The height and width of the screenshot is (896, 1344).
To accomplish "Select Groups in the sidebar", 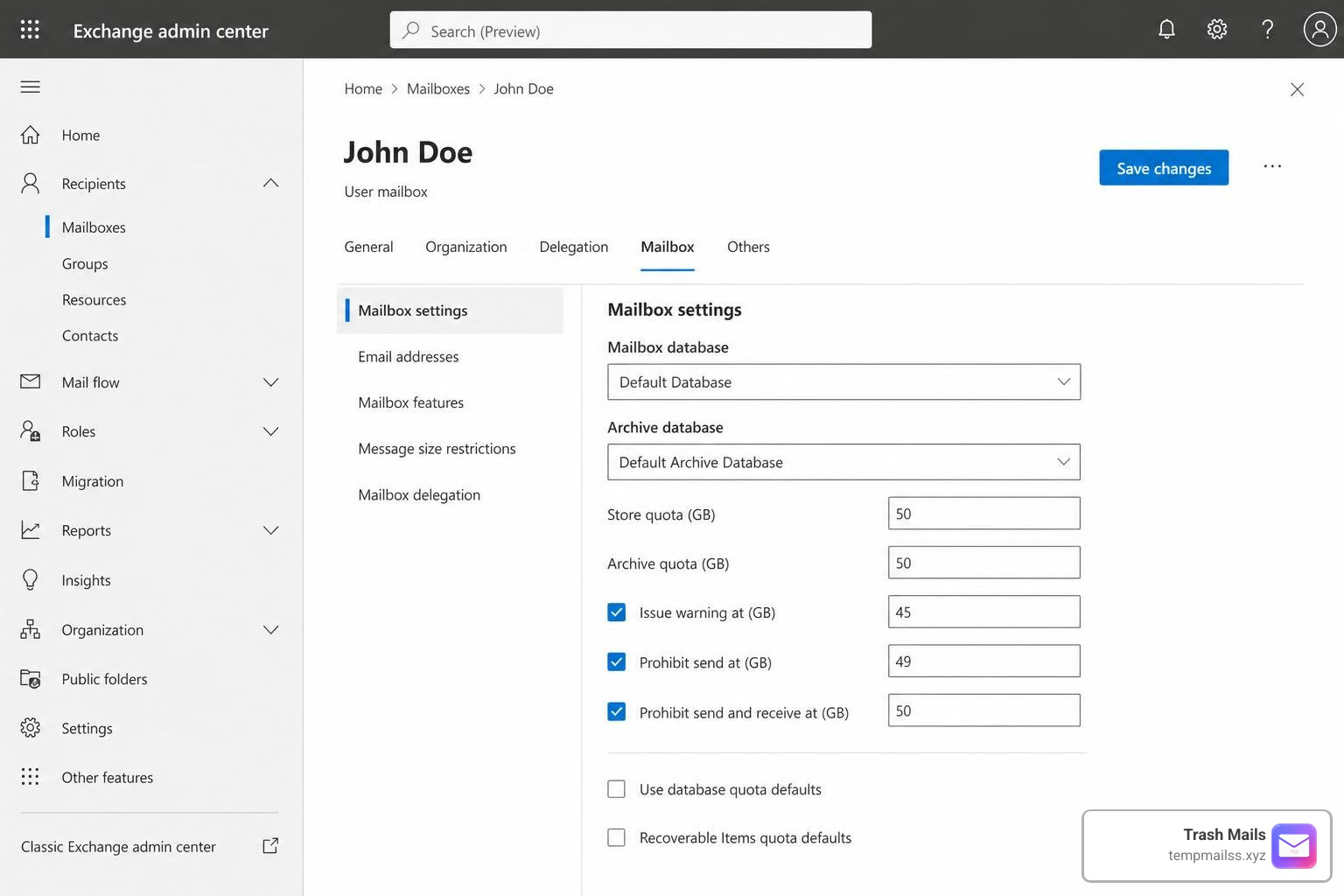I will pyautogui.click(x=85, y=263).
